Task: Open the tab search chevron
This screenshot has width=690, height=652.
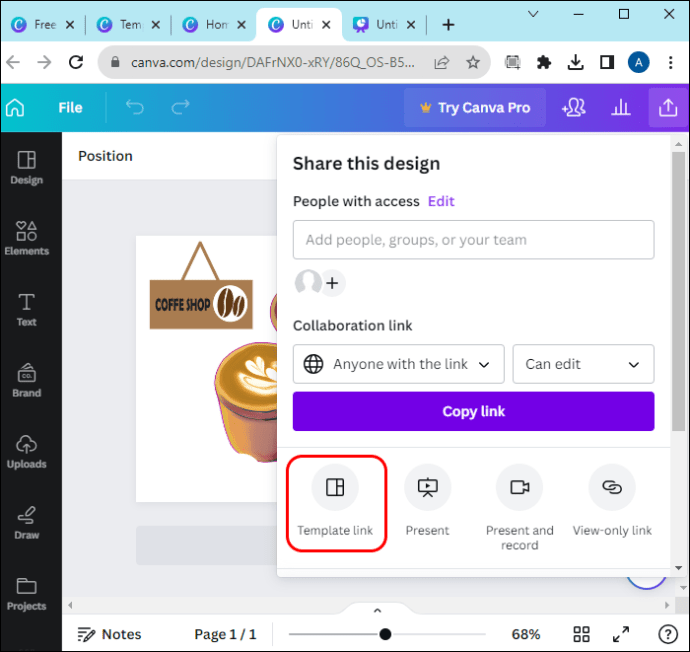Action: point(533,14)
